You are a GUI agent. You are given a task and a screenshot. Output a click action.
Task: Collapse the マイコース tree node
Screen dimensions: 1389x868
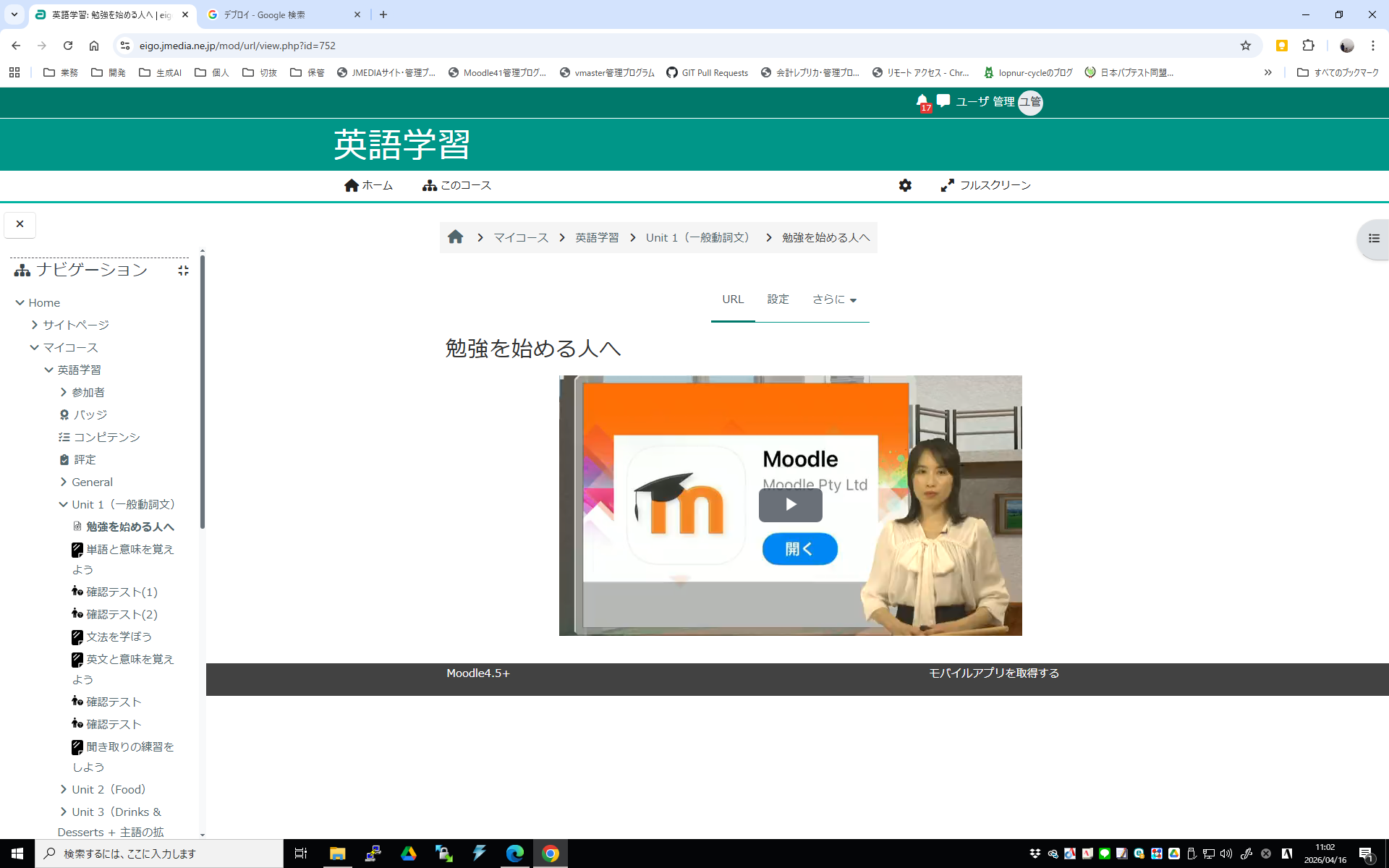35,347
